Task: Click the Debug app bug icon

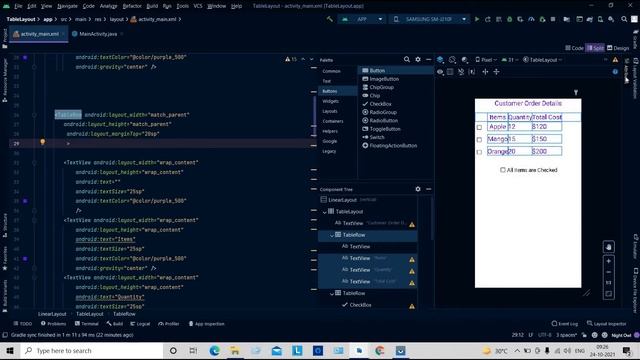Action: pos(509,19)
